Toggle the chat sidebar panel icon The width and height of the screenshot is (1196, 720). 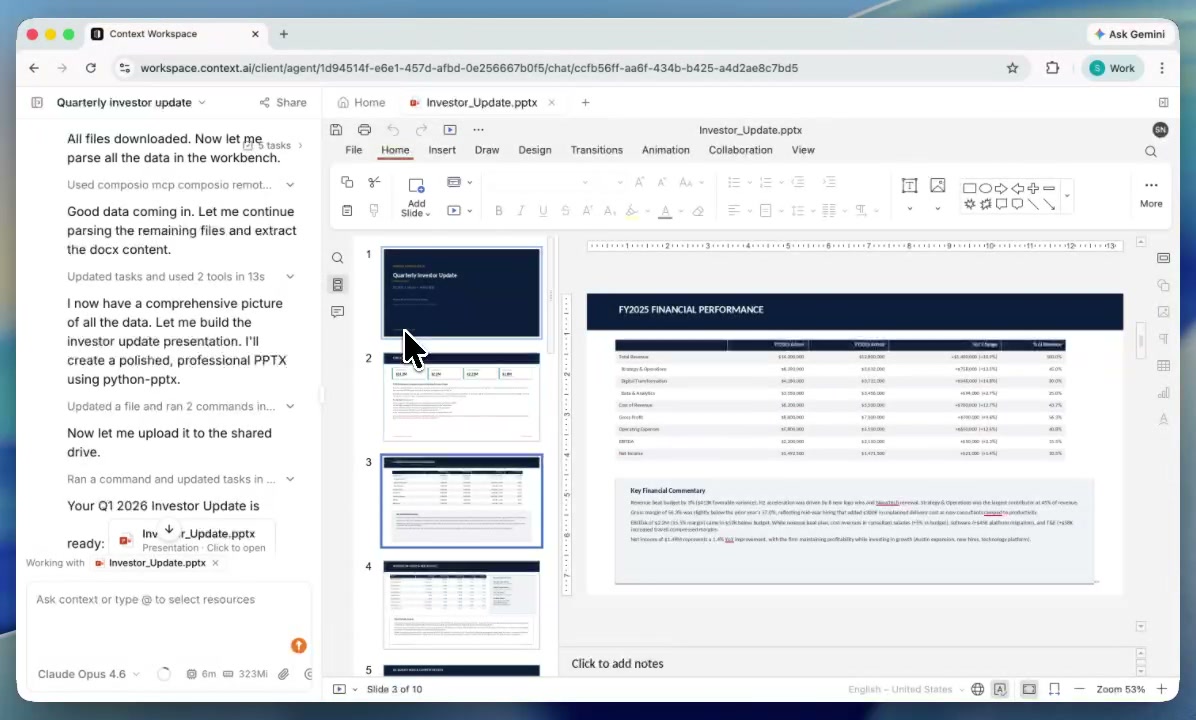37,102
